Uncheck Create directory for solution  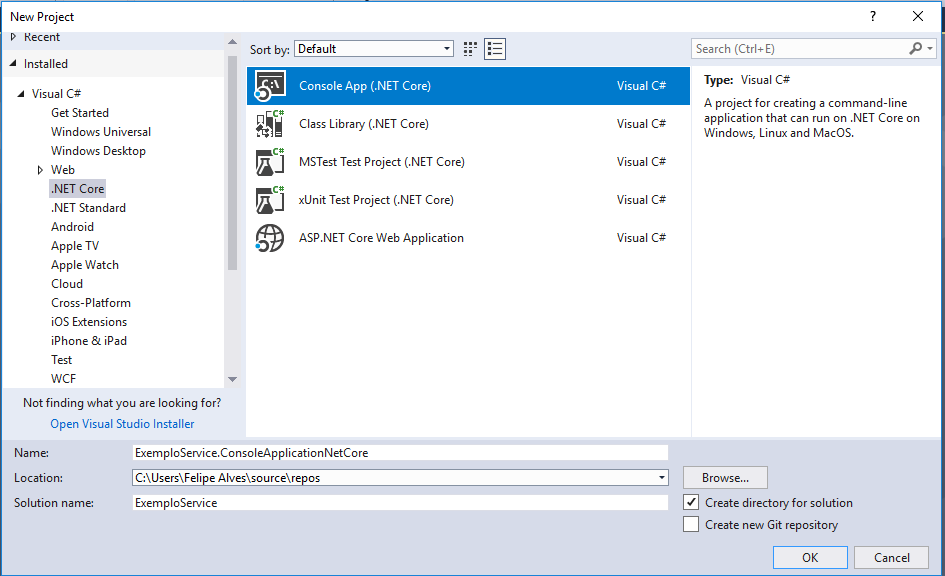(x=691, y=502)
